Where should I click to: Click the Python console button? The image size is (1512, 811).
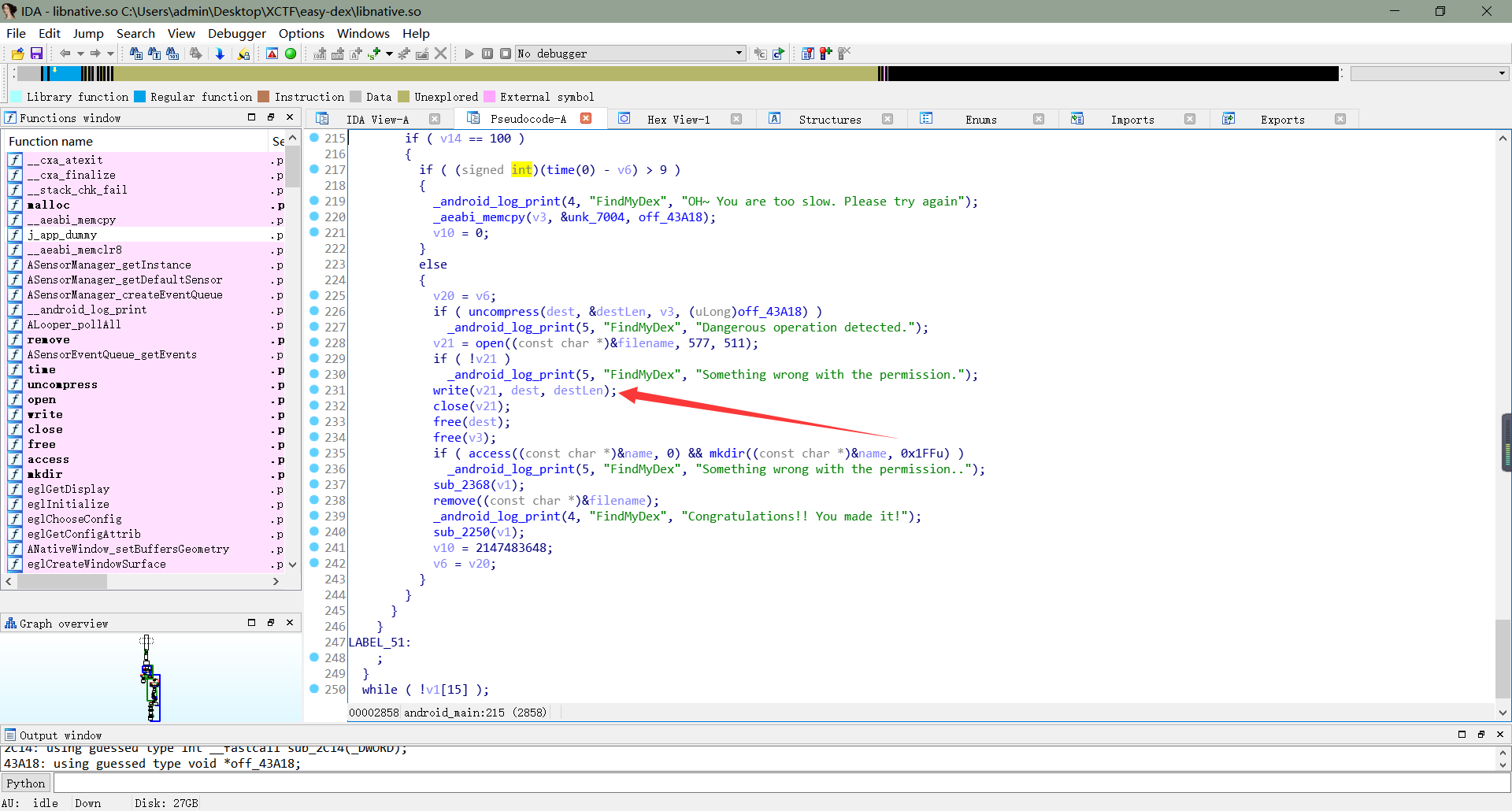click(26, 783)
